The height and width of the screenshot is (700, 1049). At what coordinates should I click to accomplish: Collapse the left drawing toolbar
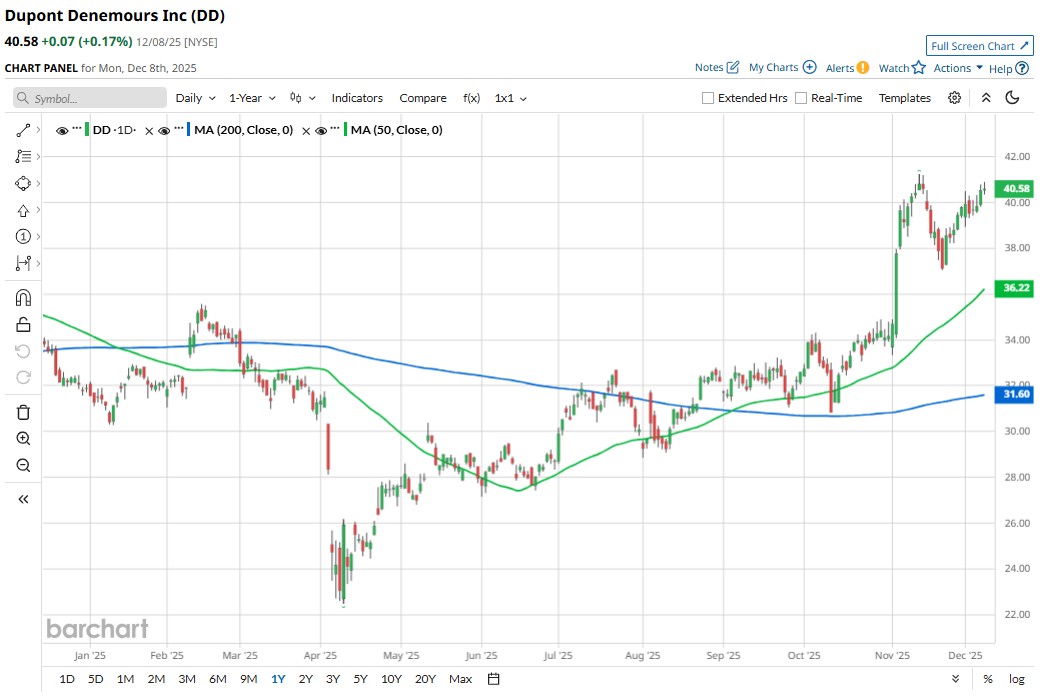(x=24, y=499)
